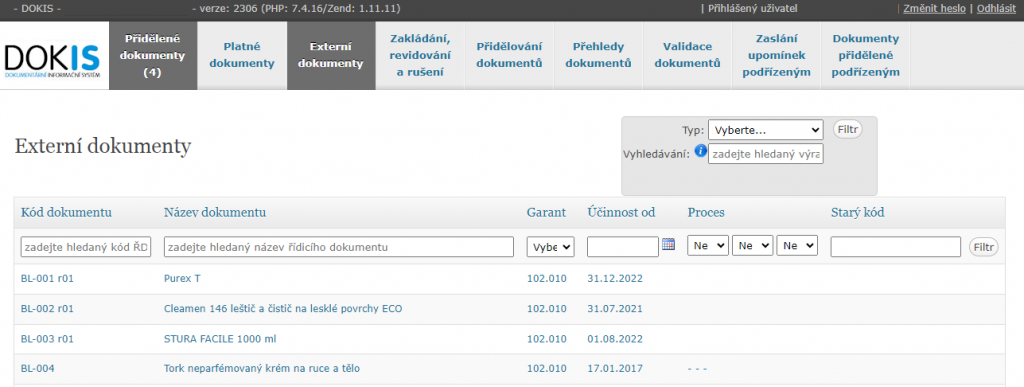Focus the document name filter field
This screenshot has width=1024, height=387.
[x=339, y=247]
